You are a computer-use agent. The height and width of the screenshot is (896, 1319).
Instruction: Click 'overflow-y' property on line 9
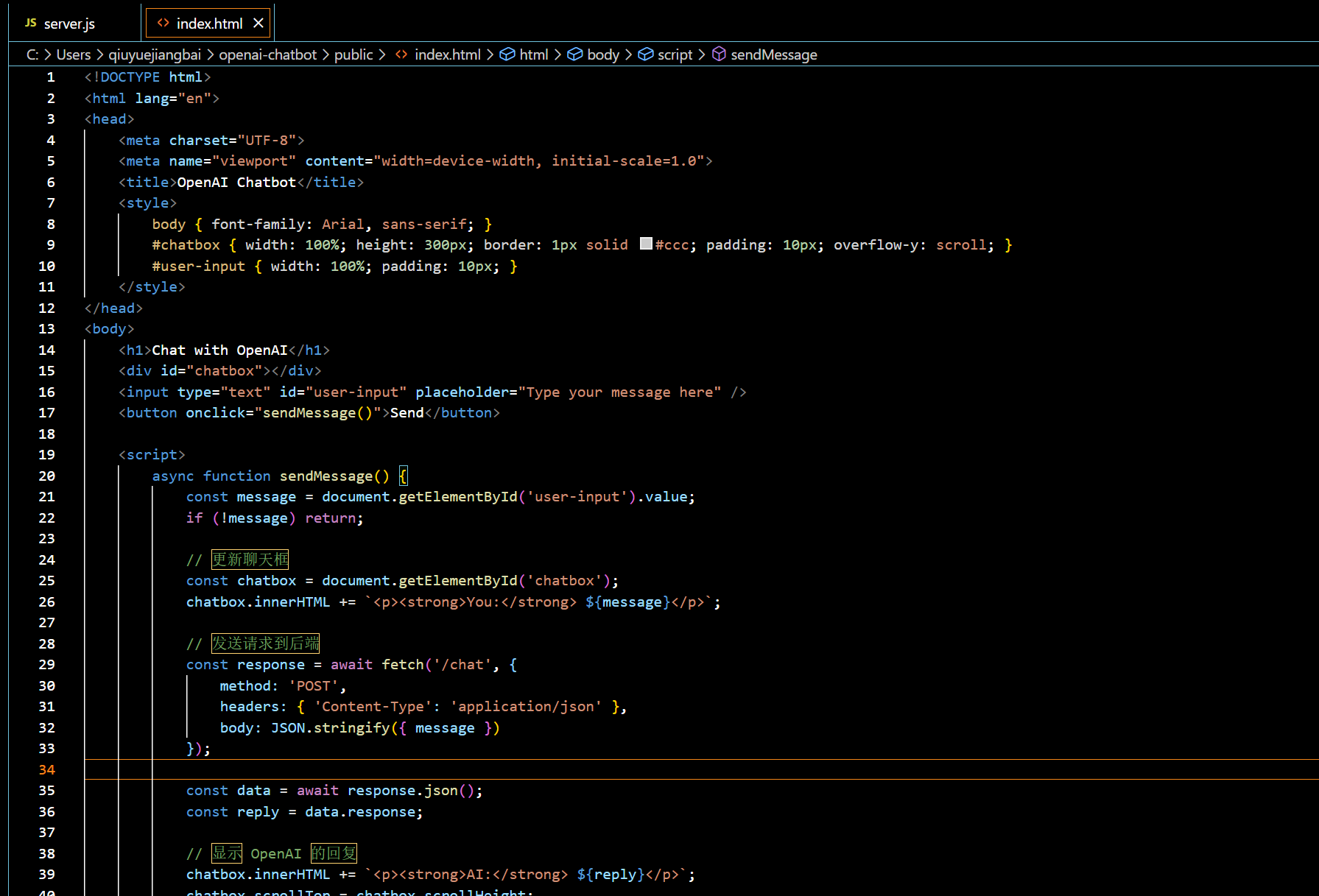pyautogui.click(x=876, y=244)
